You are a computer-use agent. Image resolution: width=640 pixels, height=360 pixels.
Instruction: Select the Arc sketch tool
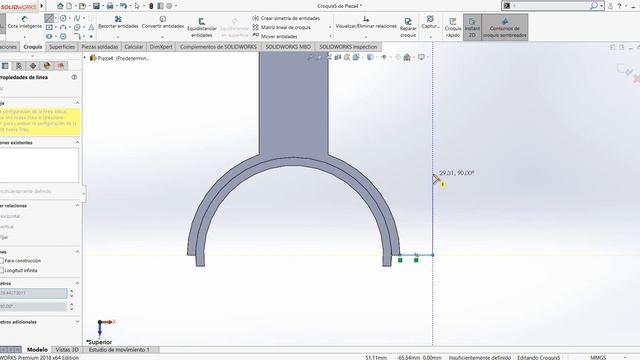(63, 27)
